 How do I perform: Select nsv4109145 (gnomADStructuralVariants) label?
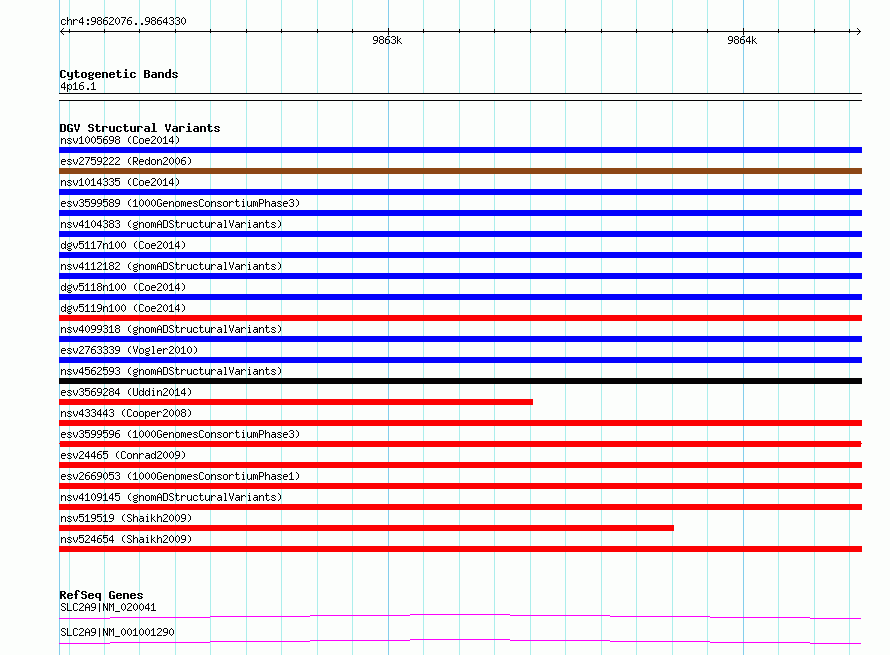[171, 497]
